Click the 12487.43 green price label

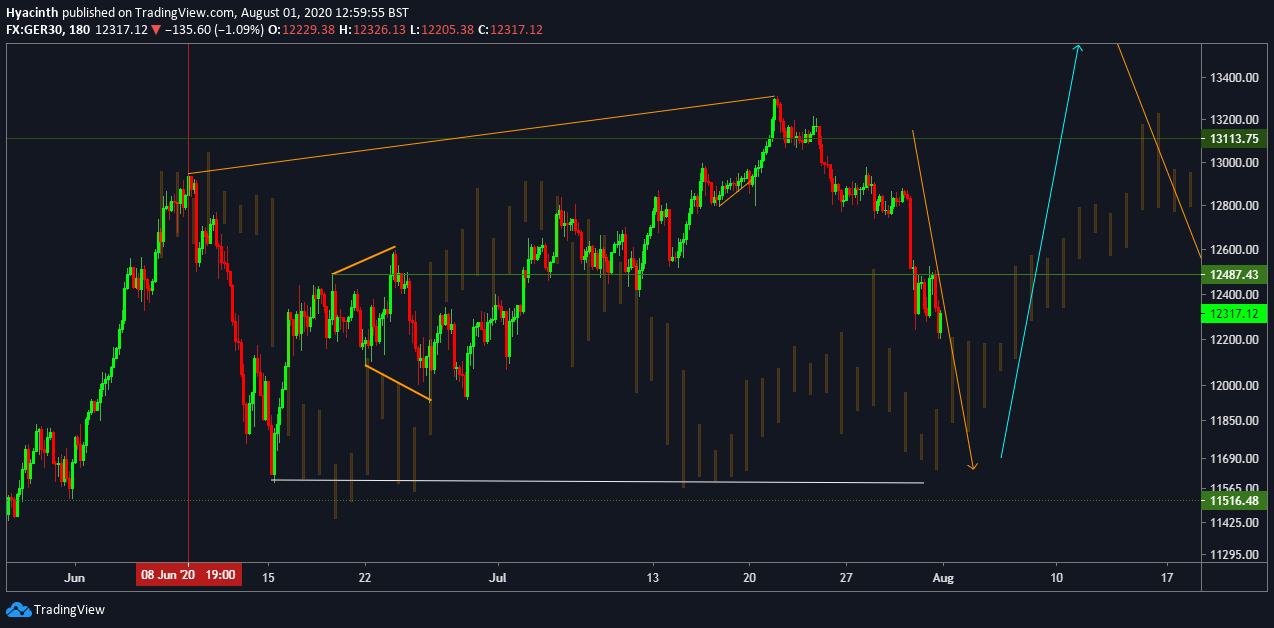tap(1234, 274)
